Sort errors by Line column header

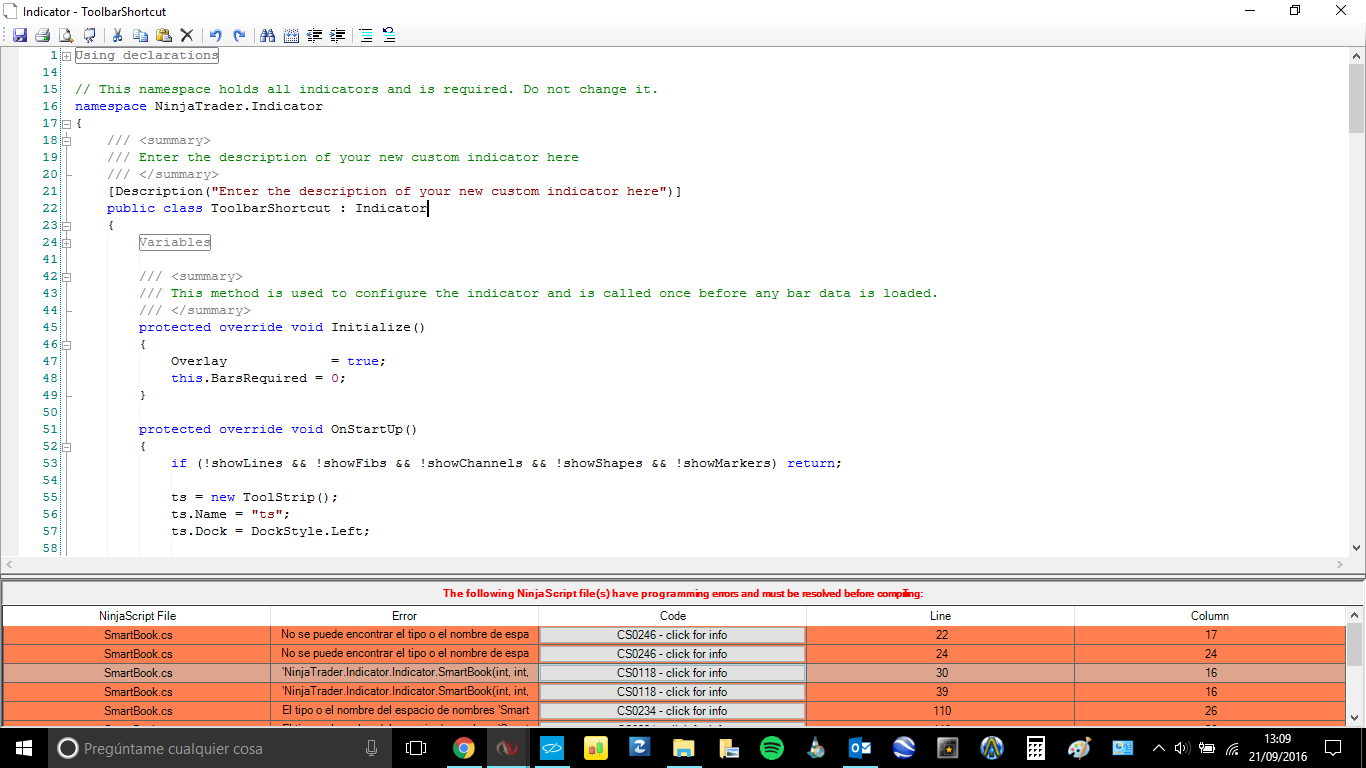pos(940,616)
